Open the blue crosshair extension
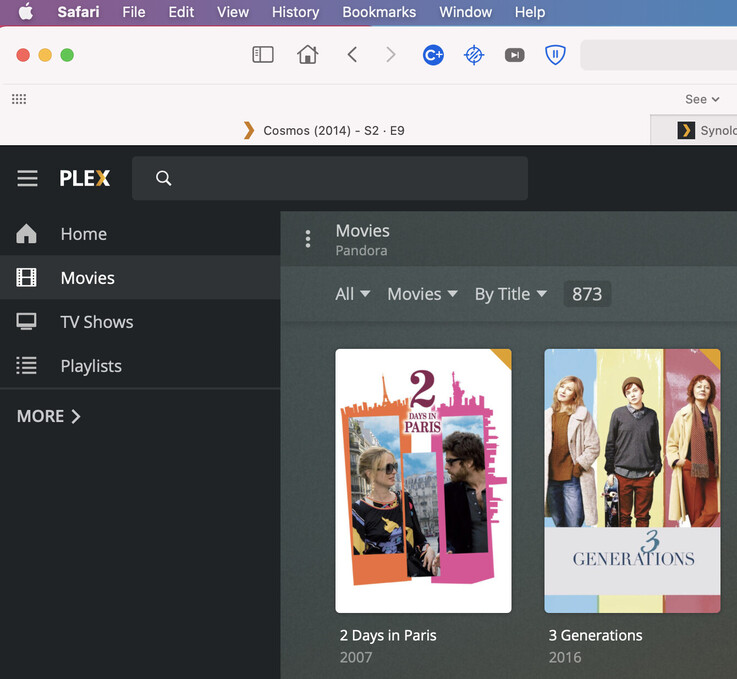The width and height of the screenshot is (737, 679). pyautogui.click(x=474, y=55)
